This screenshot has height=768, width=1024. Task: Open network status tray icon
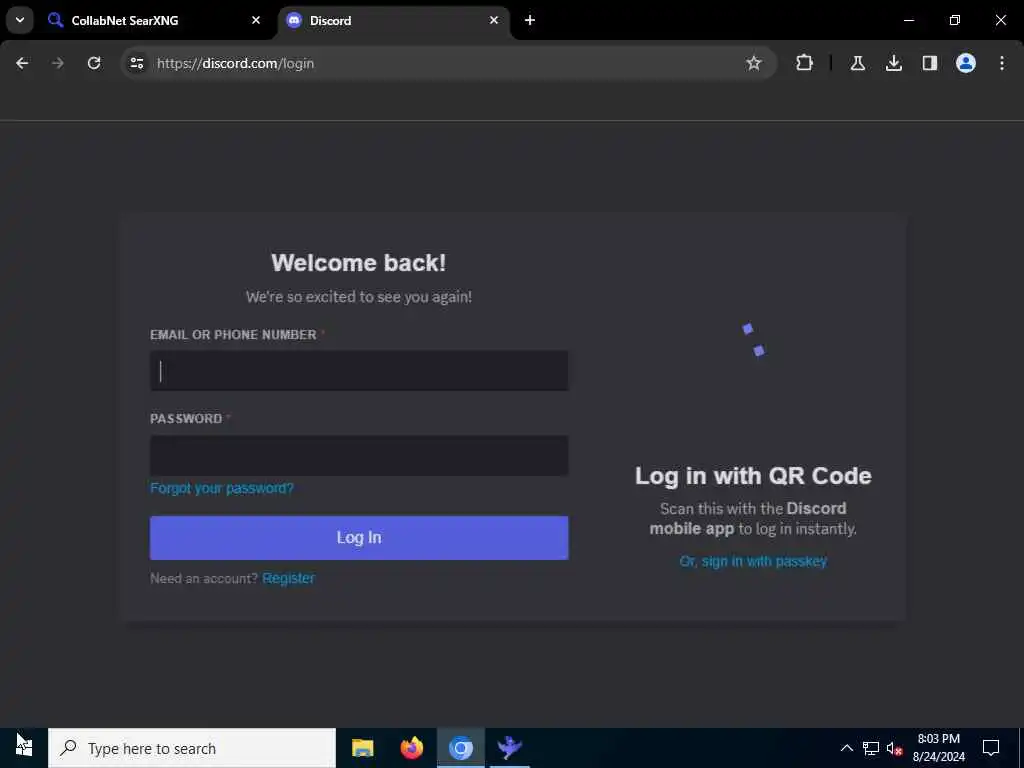point(871,748)
